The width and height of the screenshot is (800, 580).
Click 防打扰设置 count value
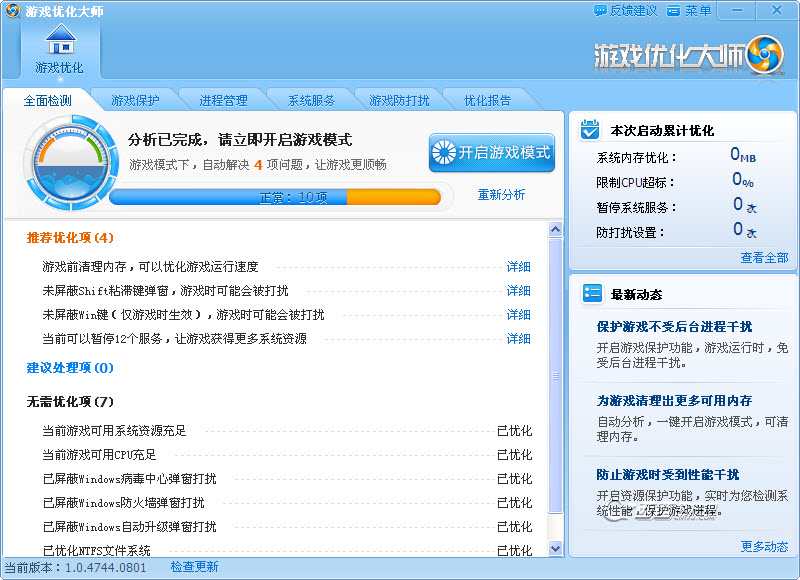point(745,230)
